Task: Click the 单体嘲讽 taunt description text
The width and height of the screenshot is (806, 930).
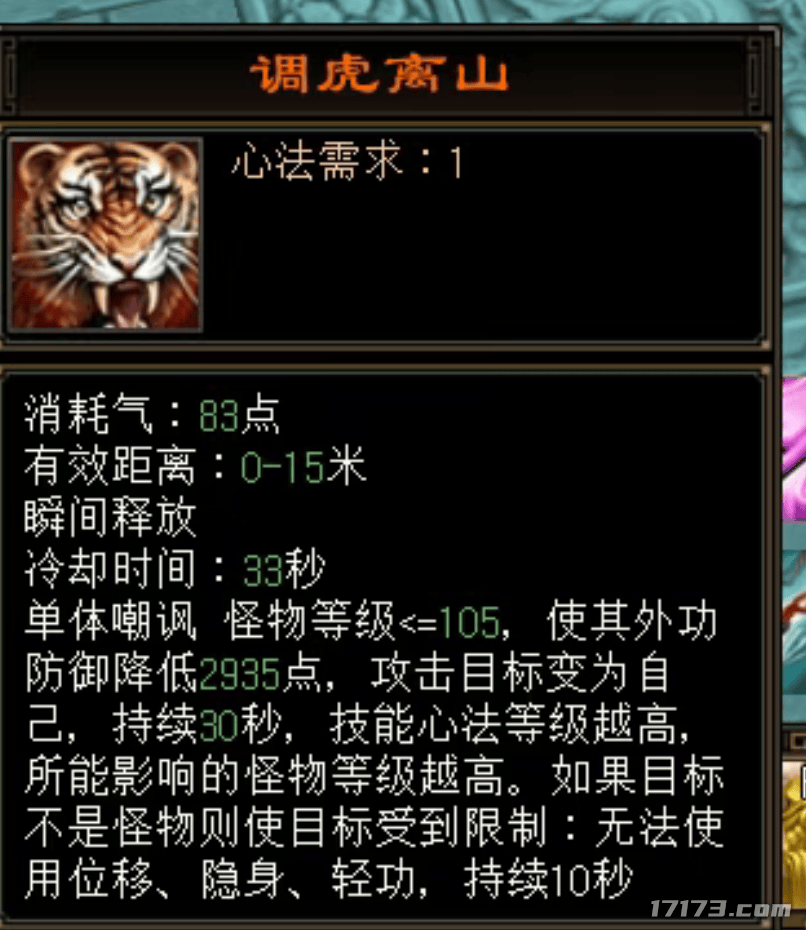Action: pos(110,622)
